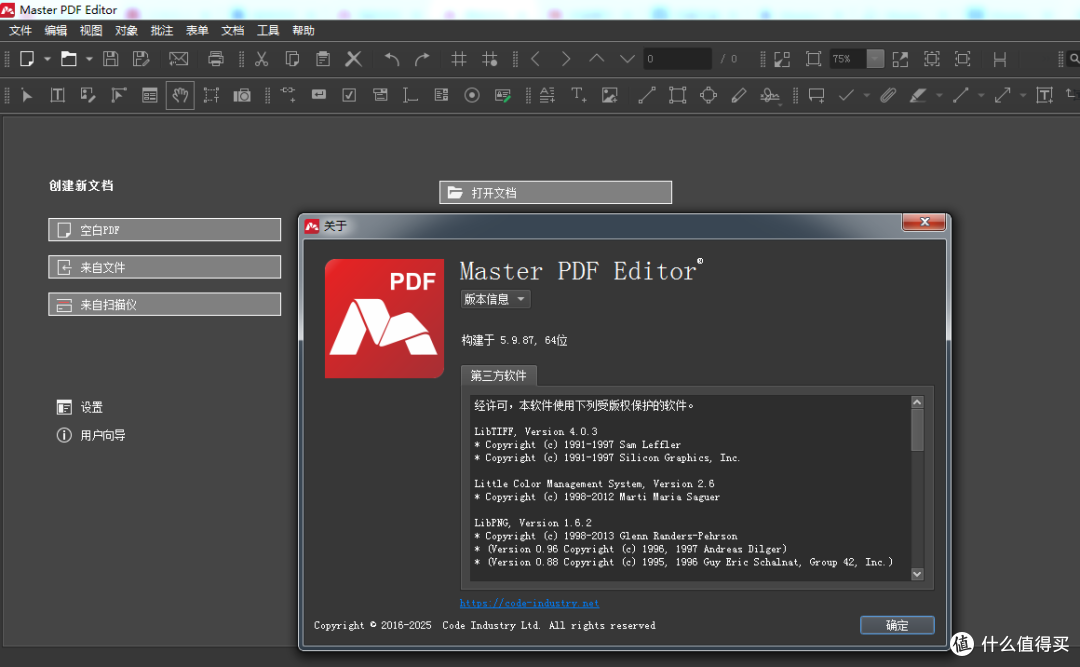Select the Edit Text tool
This screenshot has width=1080, height=667.
coord(56,95)
